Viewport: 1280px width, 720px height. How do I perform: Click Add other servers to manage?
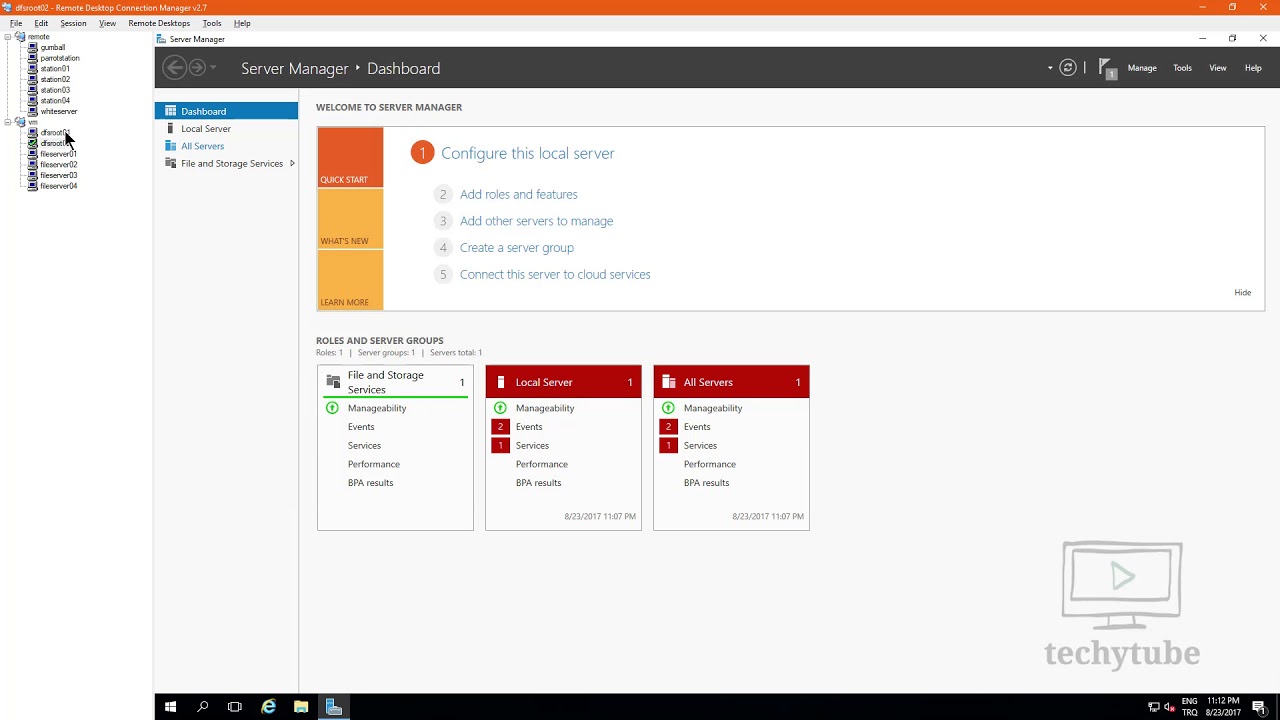[537, 221]
